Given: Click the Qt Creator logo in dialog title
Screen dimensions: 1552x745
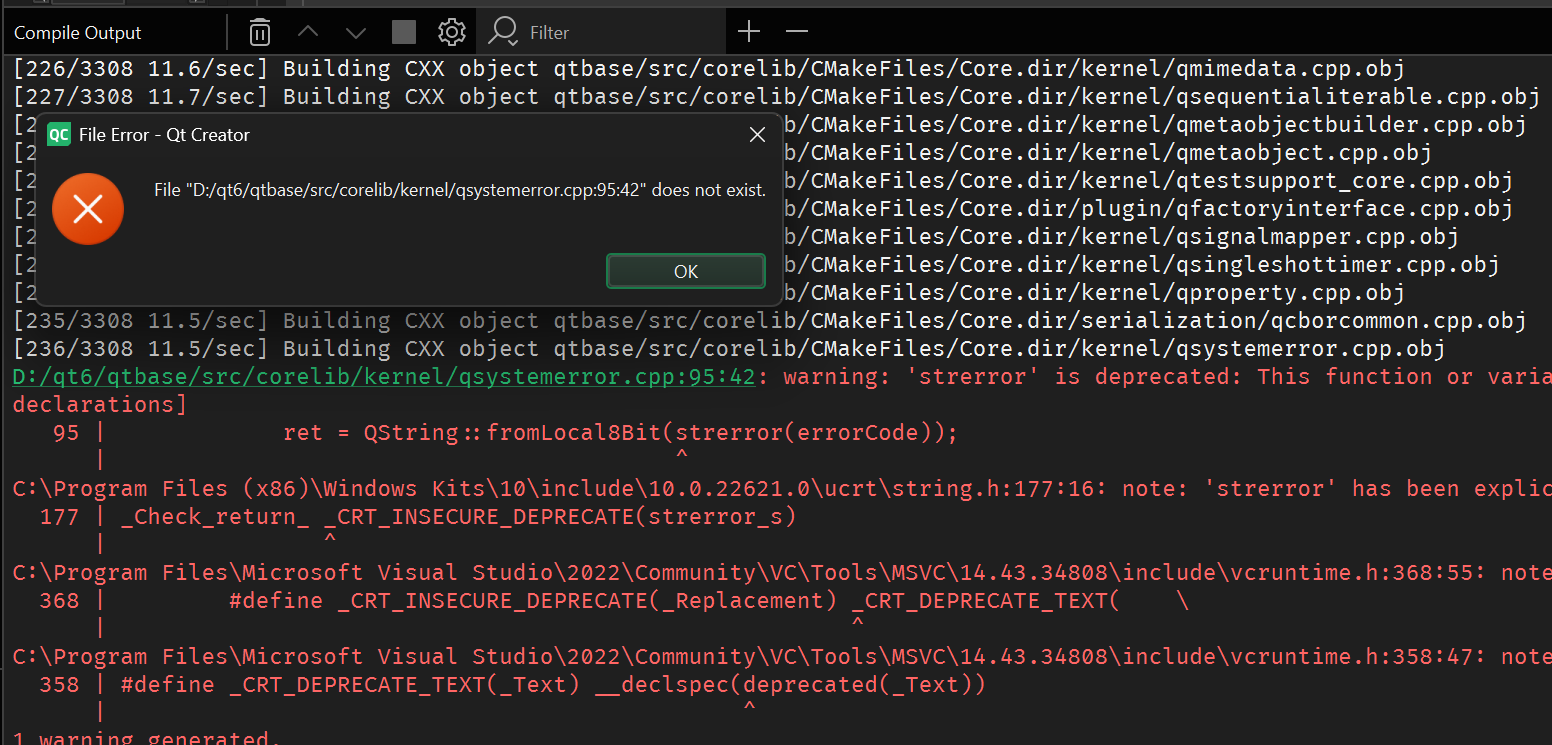Looking at the screenshot, I should click(x=59, y=135).
